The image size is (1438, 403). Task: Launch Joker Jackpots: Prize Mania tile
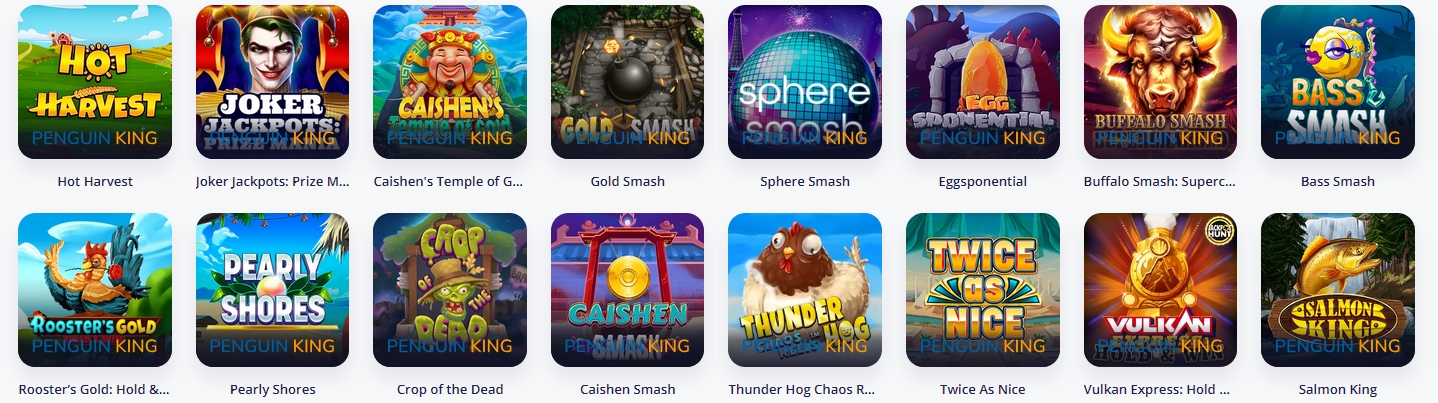pos(272,82)
